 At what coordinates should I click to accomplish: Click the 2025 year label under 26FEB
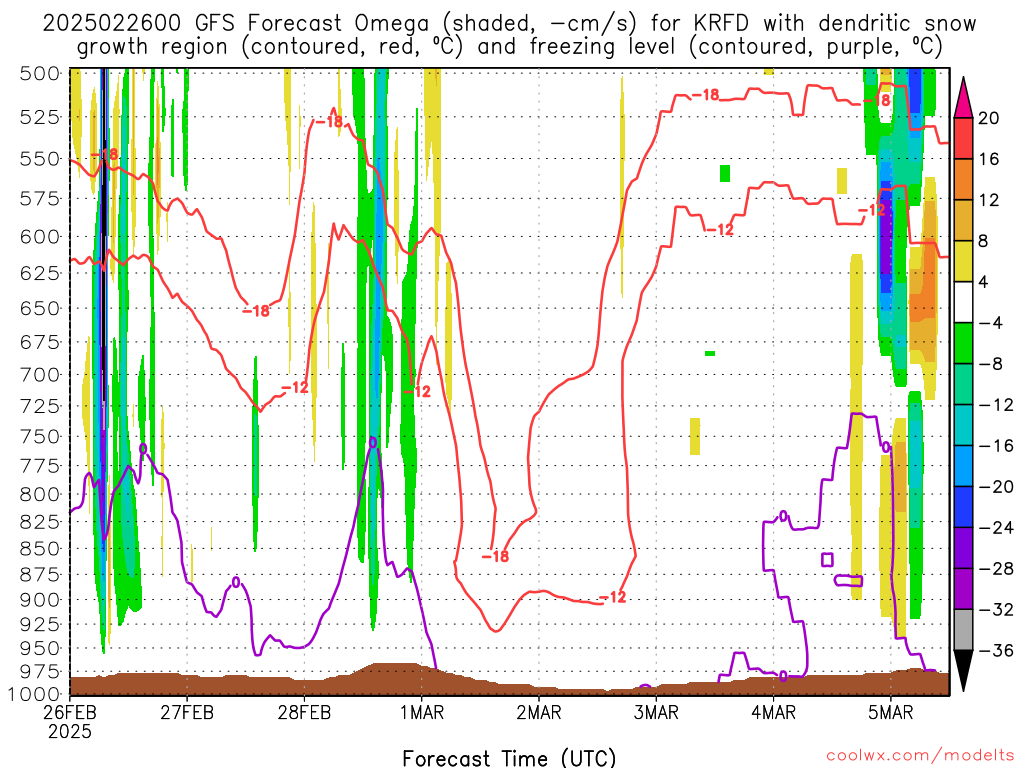pos(70,731)
